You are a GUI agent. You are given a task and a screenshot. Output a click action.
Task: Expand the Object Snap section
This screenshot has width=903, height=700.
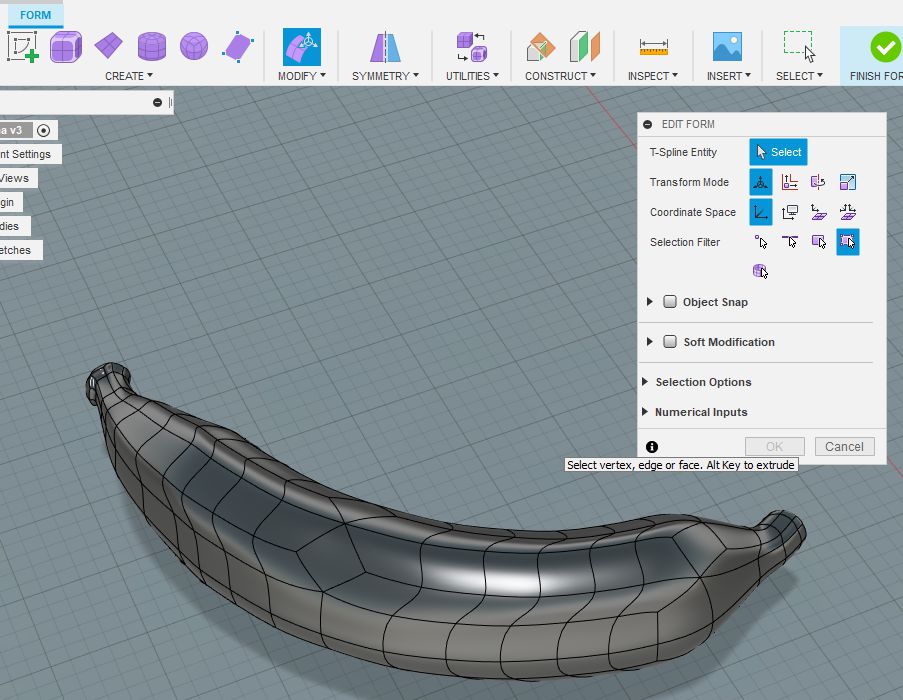point(650,302)
